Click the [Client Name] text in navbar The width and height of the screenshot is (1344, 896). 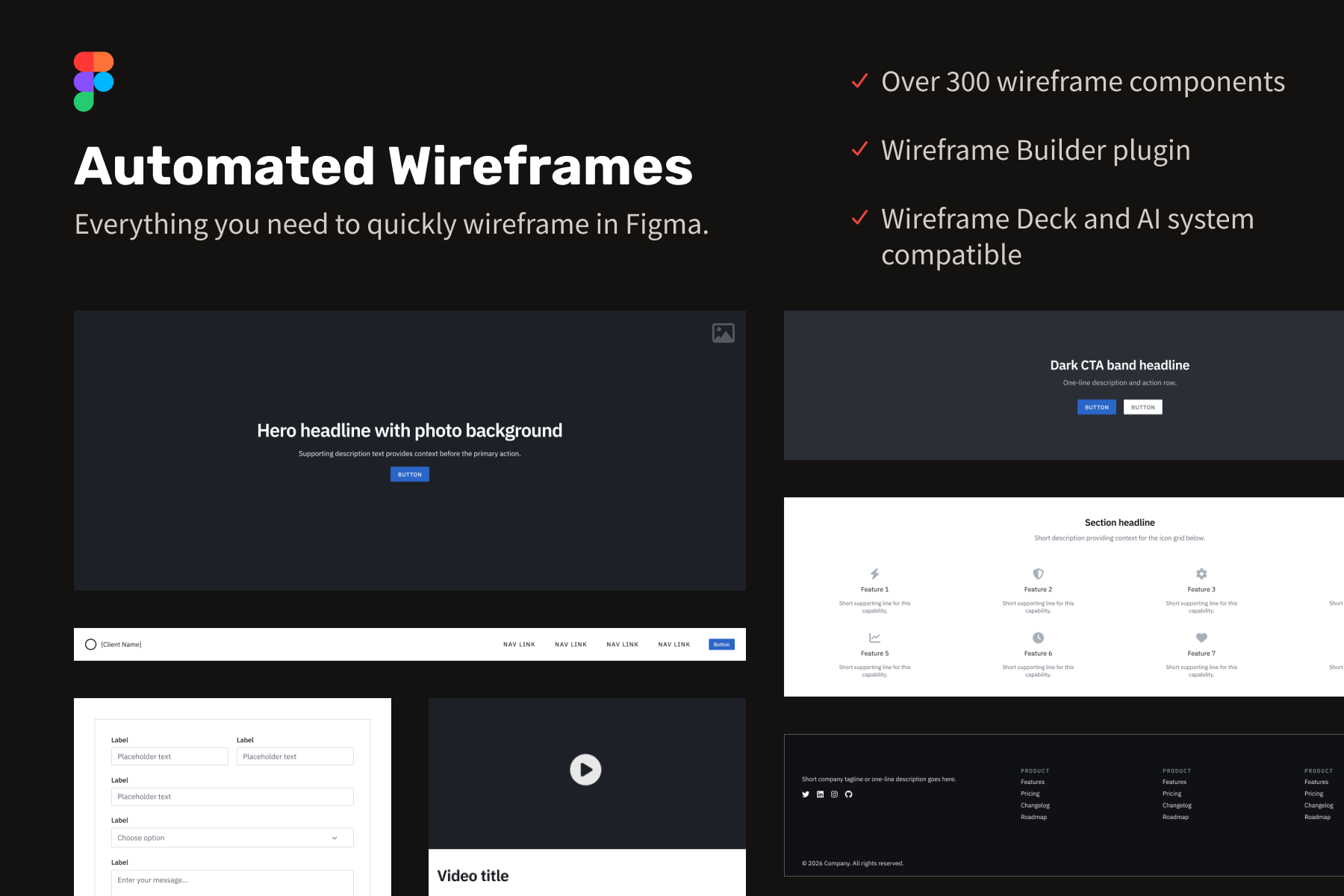coord(121,644)
